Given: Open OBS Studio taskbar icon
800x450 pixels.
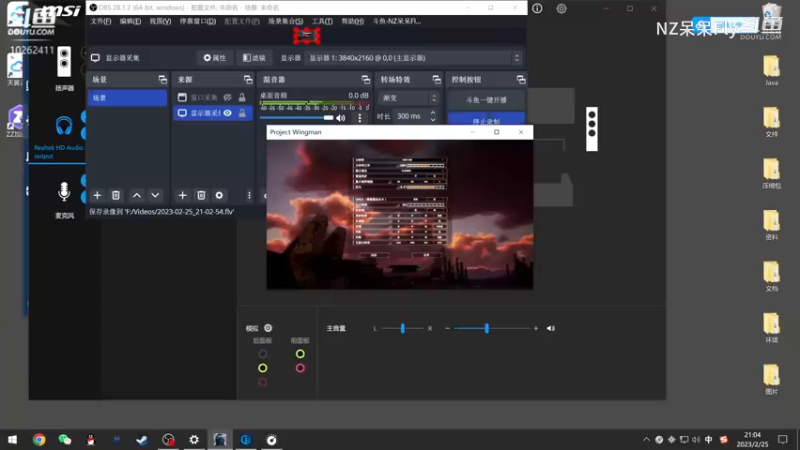Looking at the screenshot, I should pos(168,439).
